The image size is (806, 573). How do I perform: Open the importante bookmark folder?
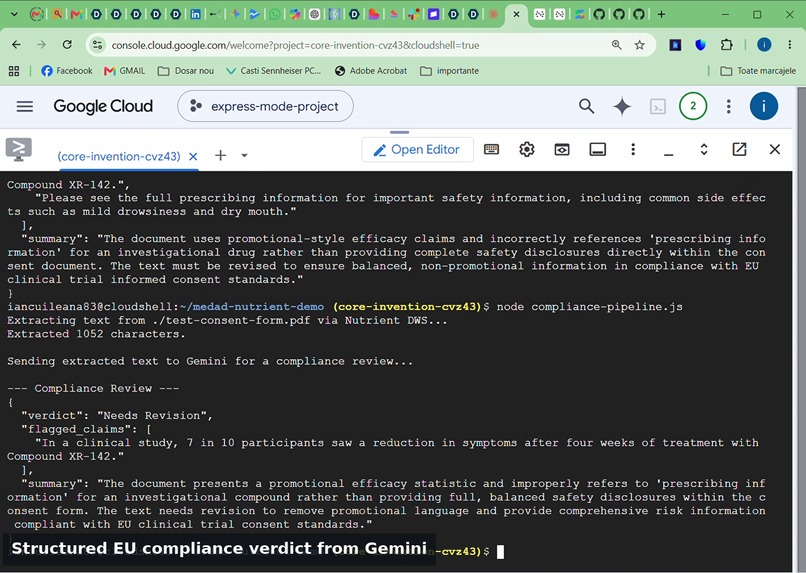point(450,71)
